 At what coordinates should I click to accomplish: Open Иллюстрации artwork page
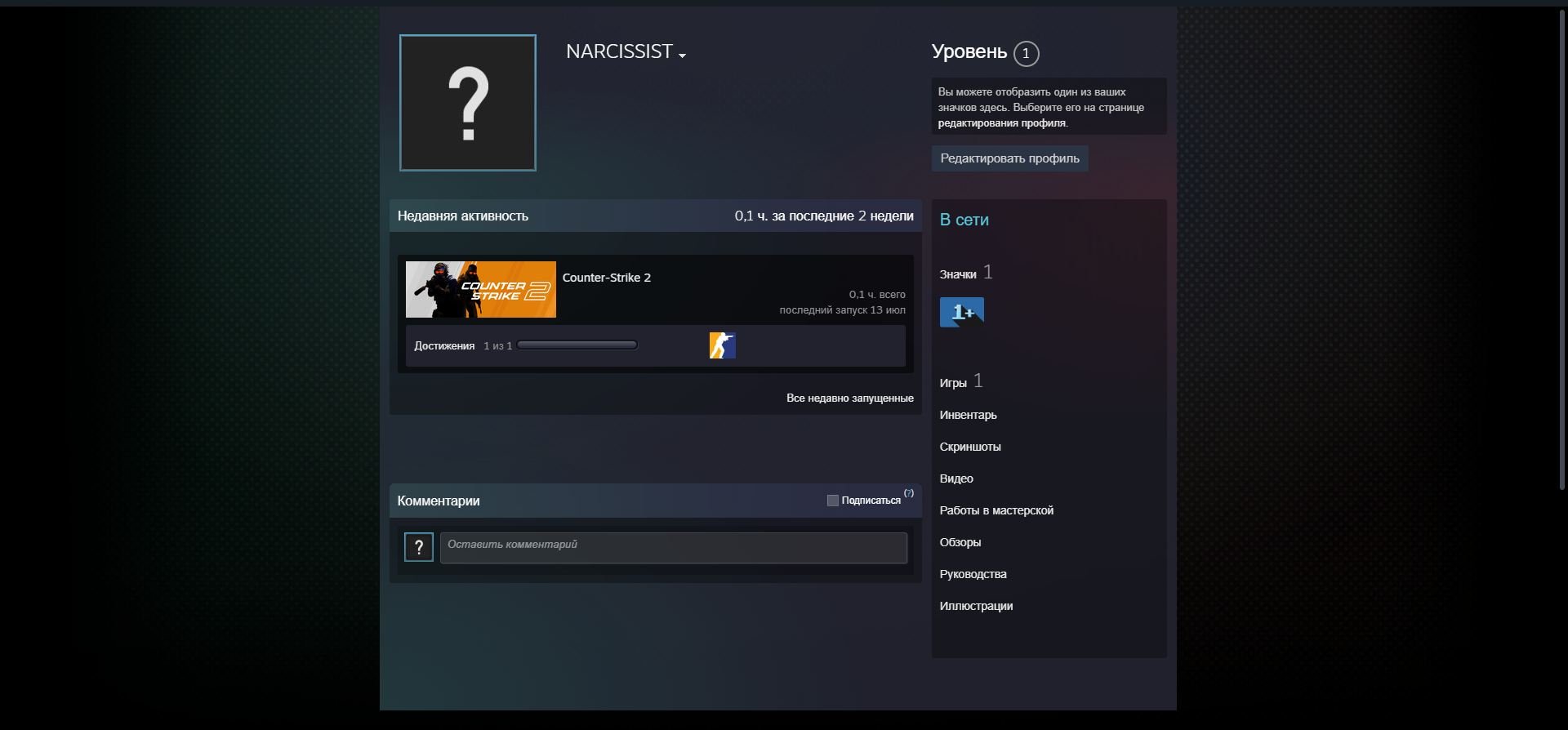(977, 606)
